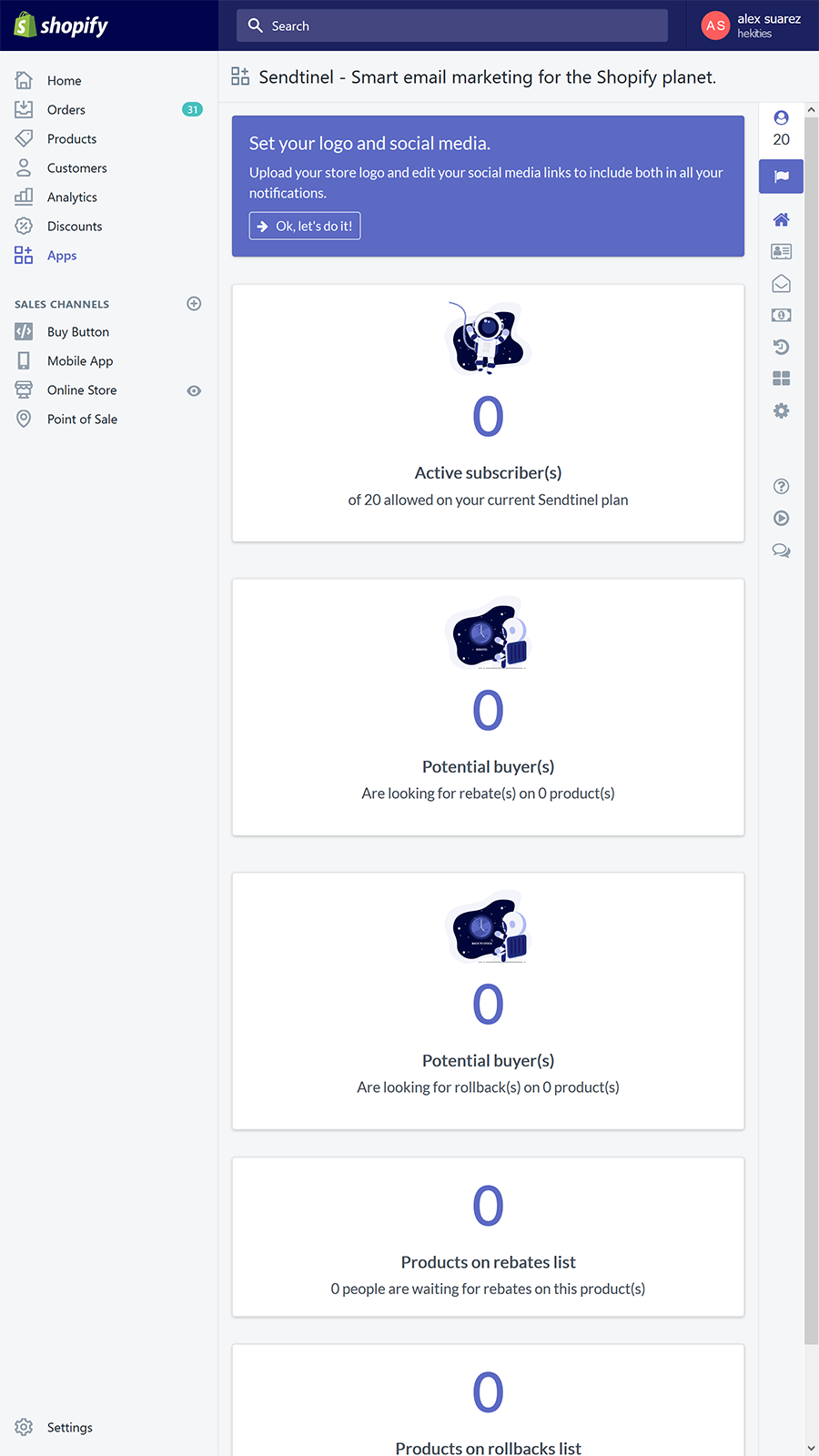Go to Sendtinel home via house icon
This screenshot has width=819, height=1456.
(781, 219)
